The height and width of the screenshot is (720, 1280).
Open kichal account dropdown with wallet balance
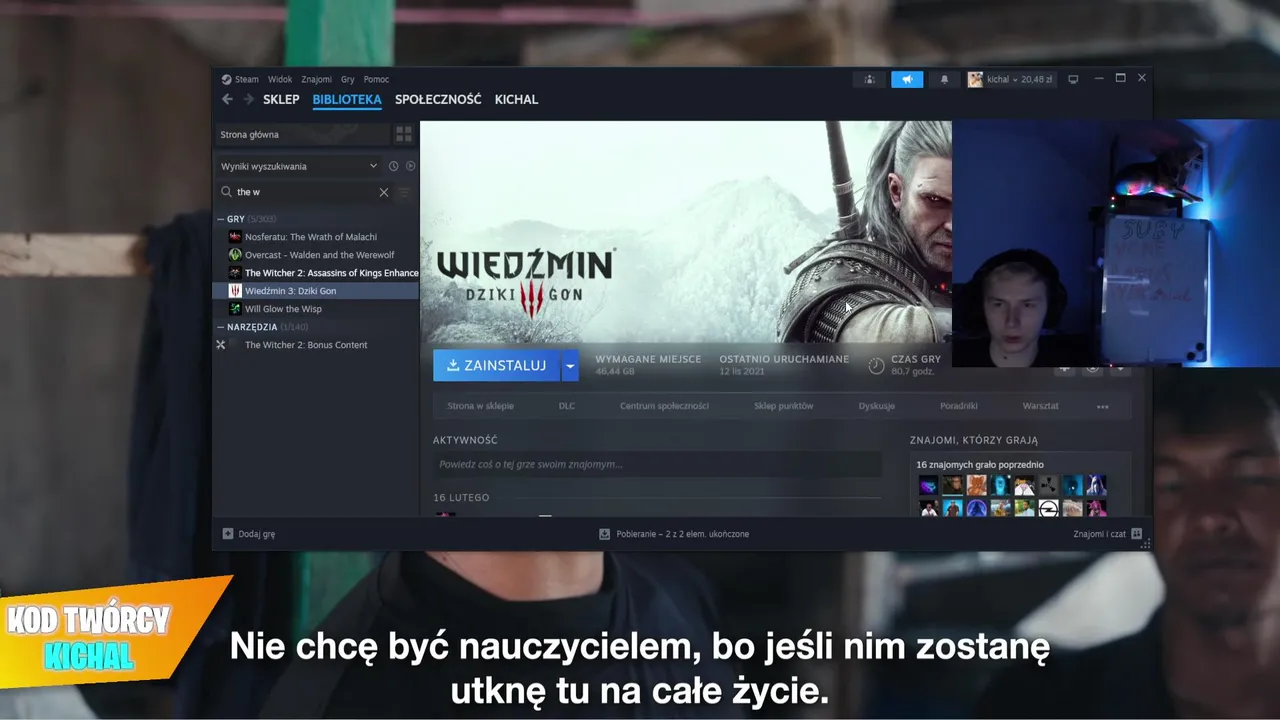click(1010, 79)
